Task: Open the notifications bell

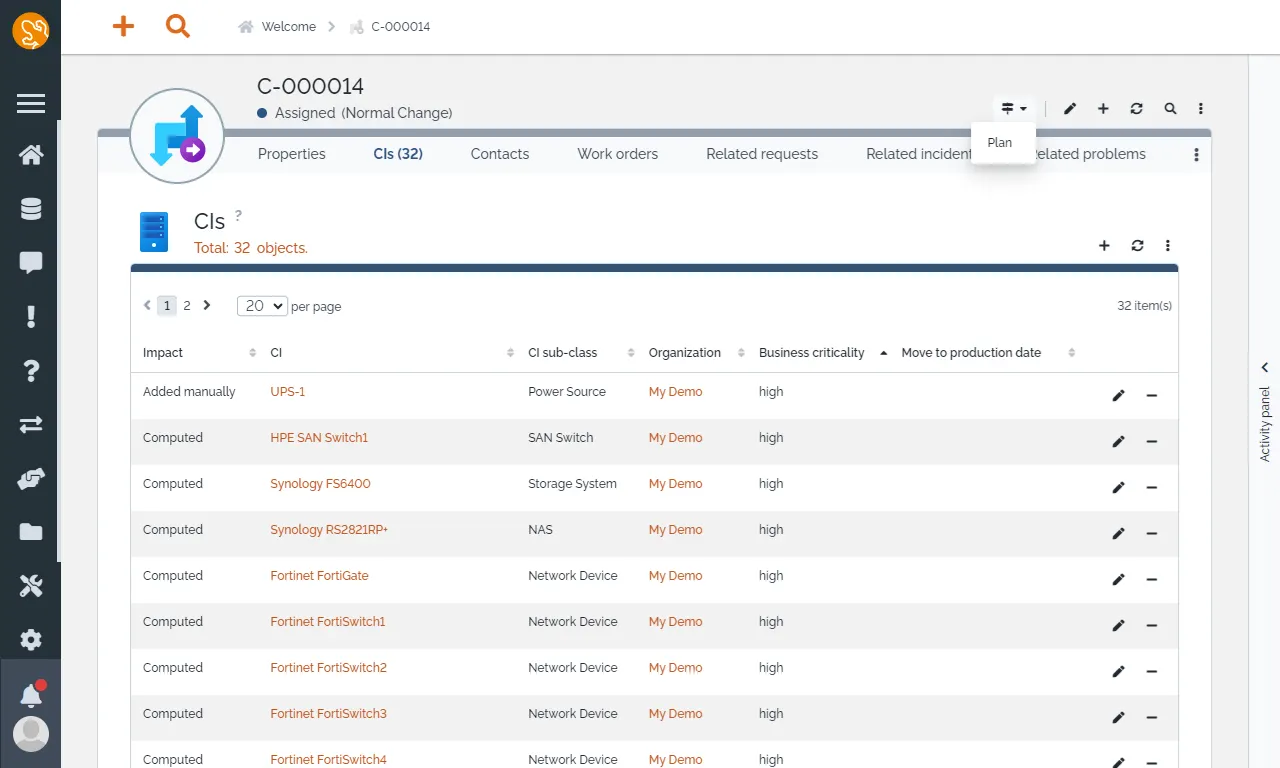Action: [x=31, y=694]
